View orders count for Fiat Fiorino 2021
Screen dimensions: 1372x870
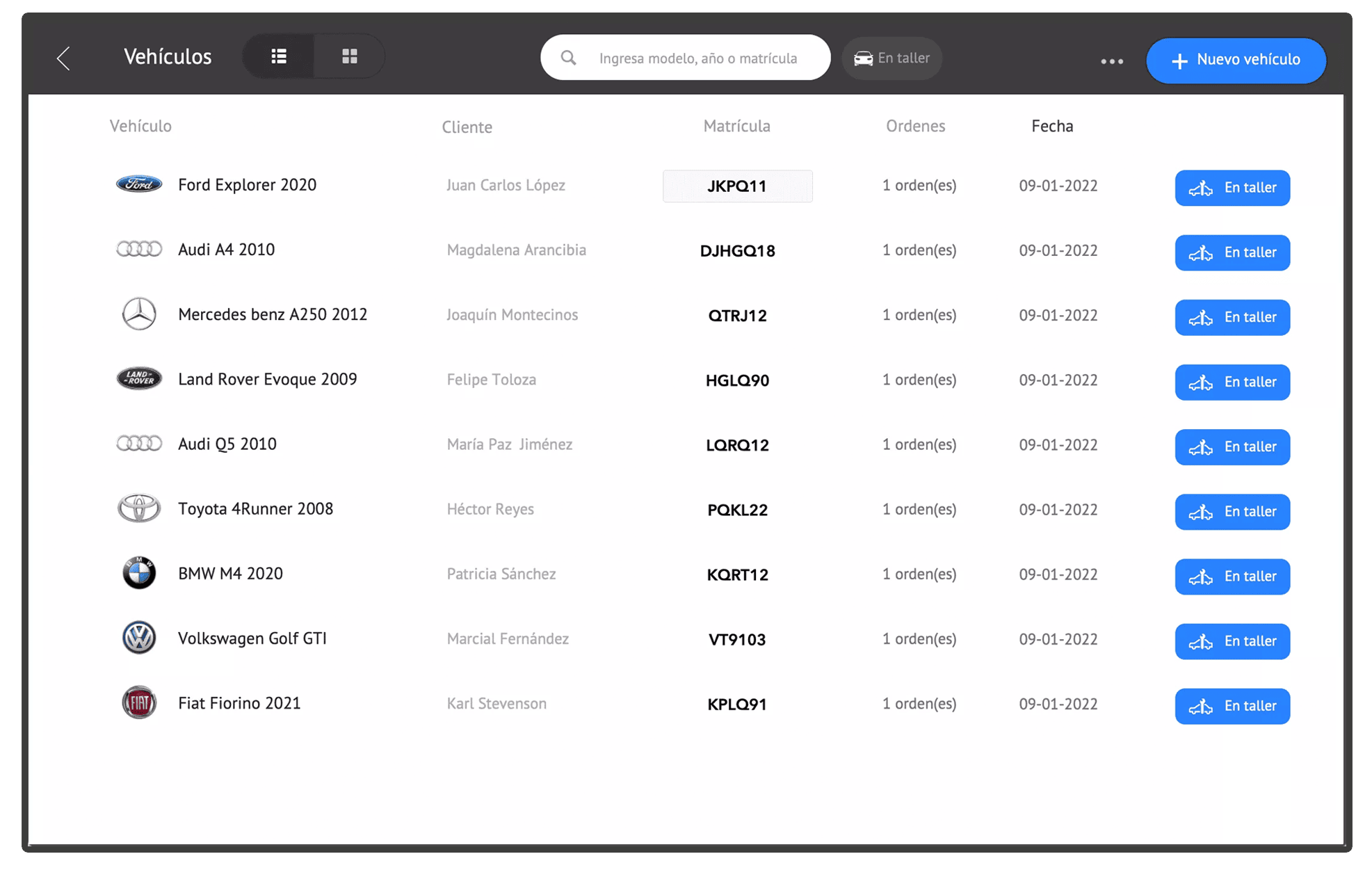pos(919,703)
